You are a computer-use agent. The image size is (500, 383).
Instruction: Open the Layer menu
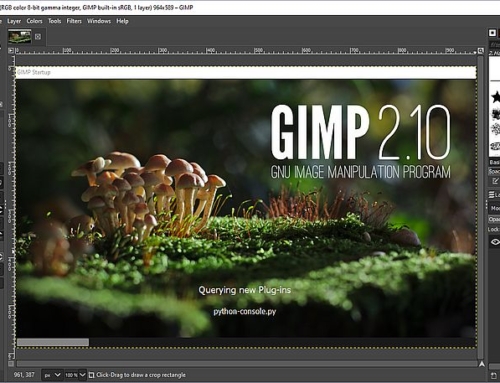[14, 21]
